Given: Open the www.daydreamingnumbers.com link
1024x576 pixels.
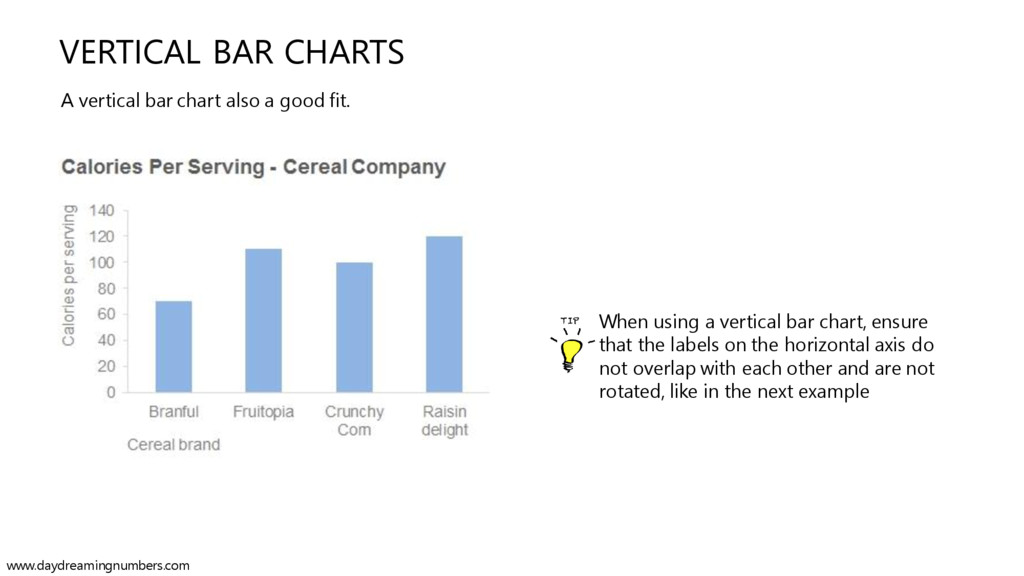Looking at the screenshot, I should [98, 566].
